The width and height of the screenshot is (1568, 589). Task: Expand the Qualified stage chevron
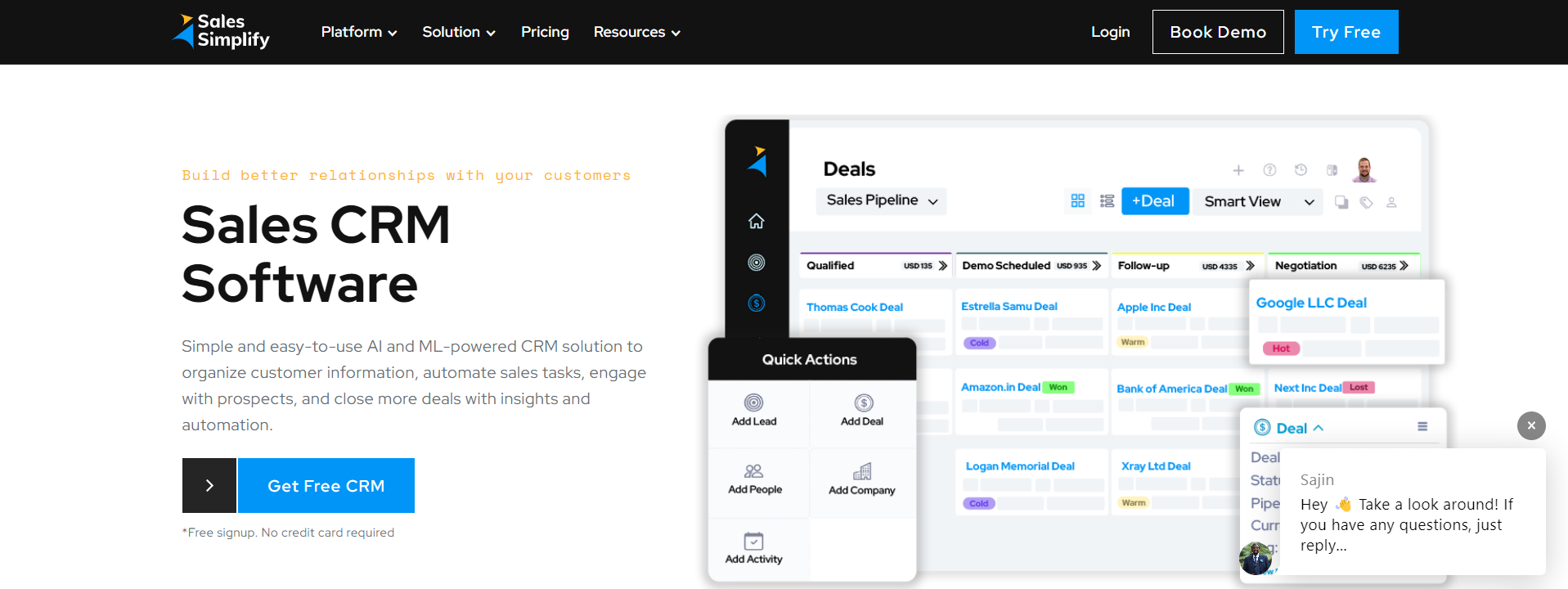click(x=943, y=266)
